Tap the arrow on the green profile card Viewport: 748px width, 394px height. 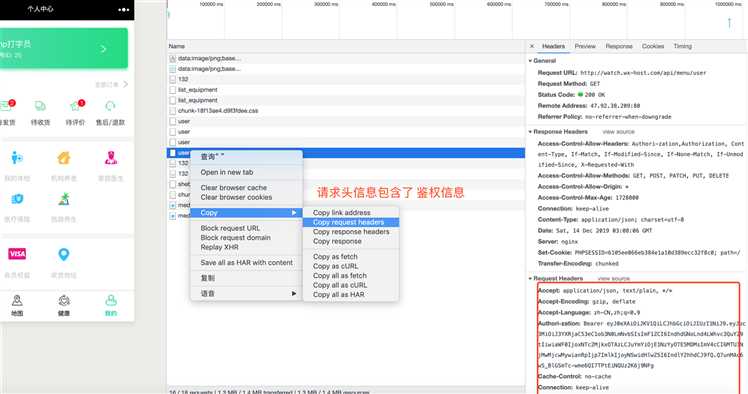(104, 49)
